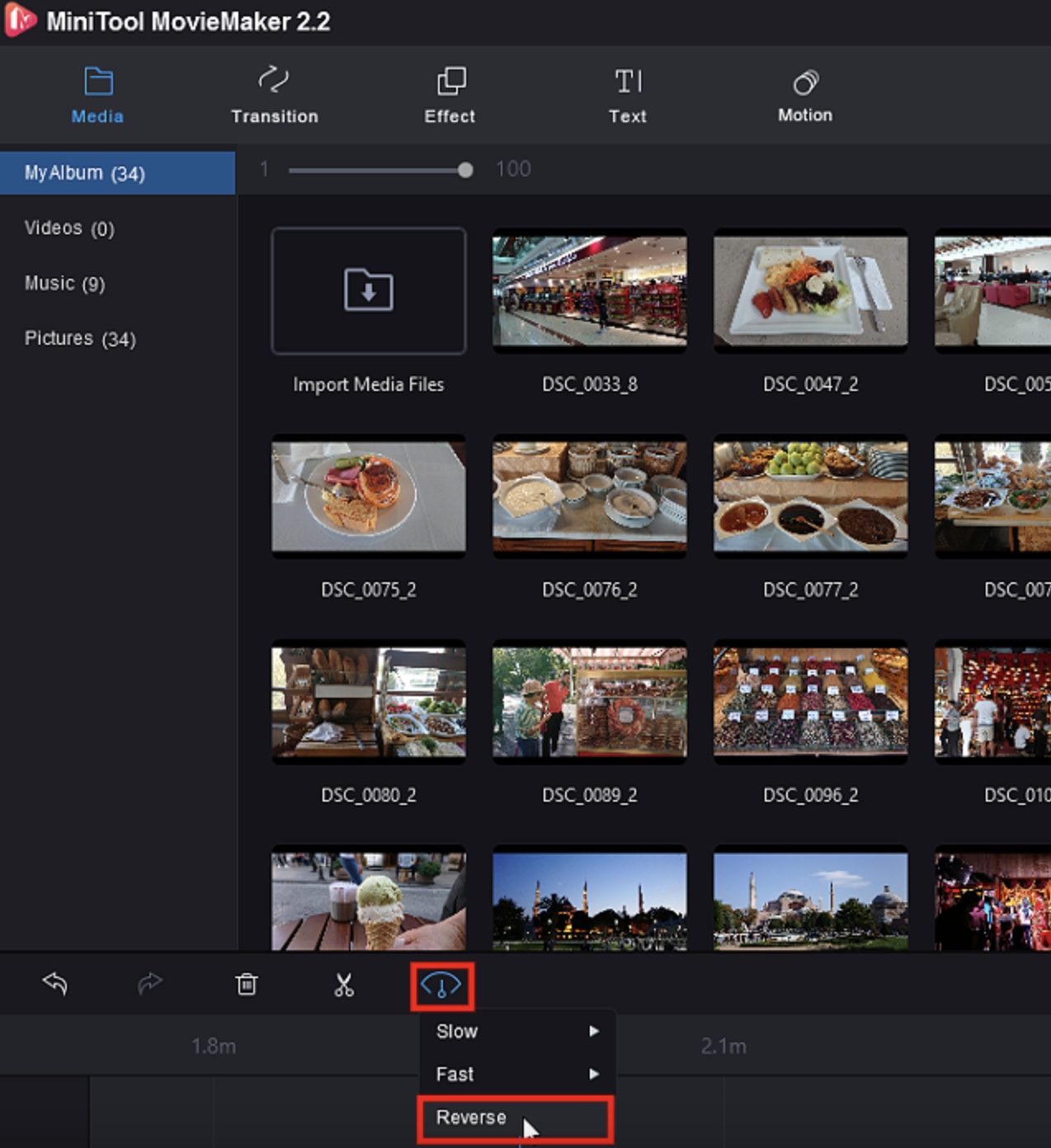The image size is (1051, 1148).
Task: Select the daytime Hagia Sophia thumbnail
Action: click(811, 899)
